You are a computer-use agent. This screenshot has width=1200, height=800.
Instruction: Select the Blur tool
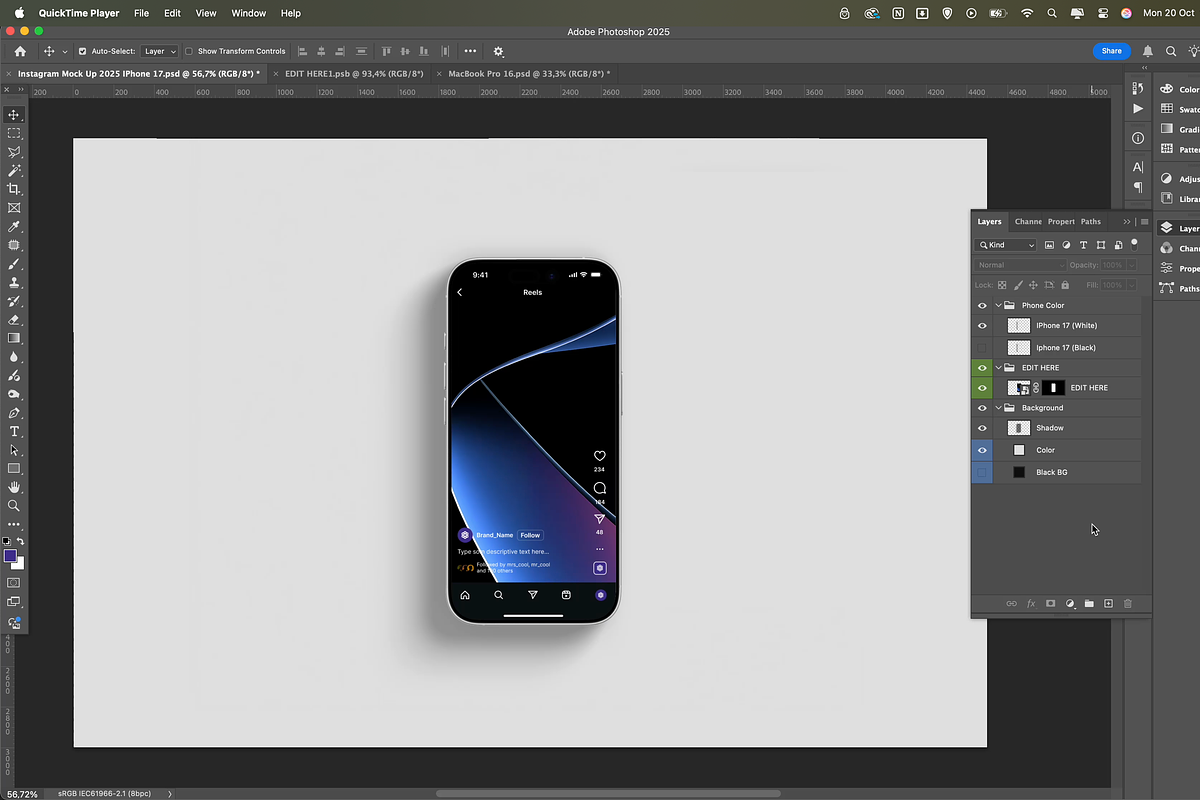point(14,357)
